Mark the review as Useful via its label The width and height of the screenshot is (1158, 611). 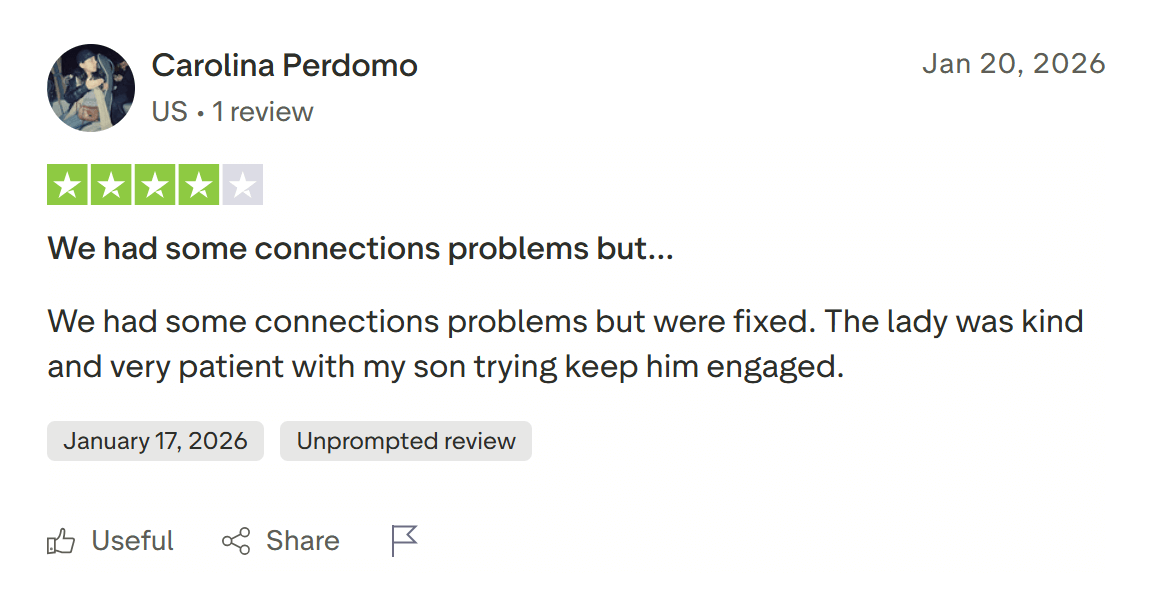coord(132,541)
